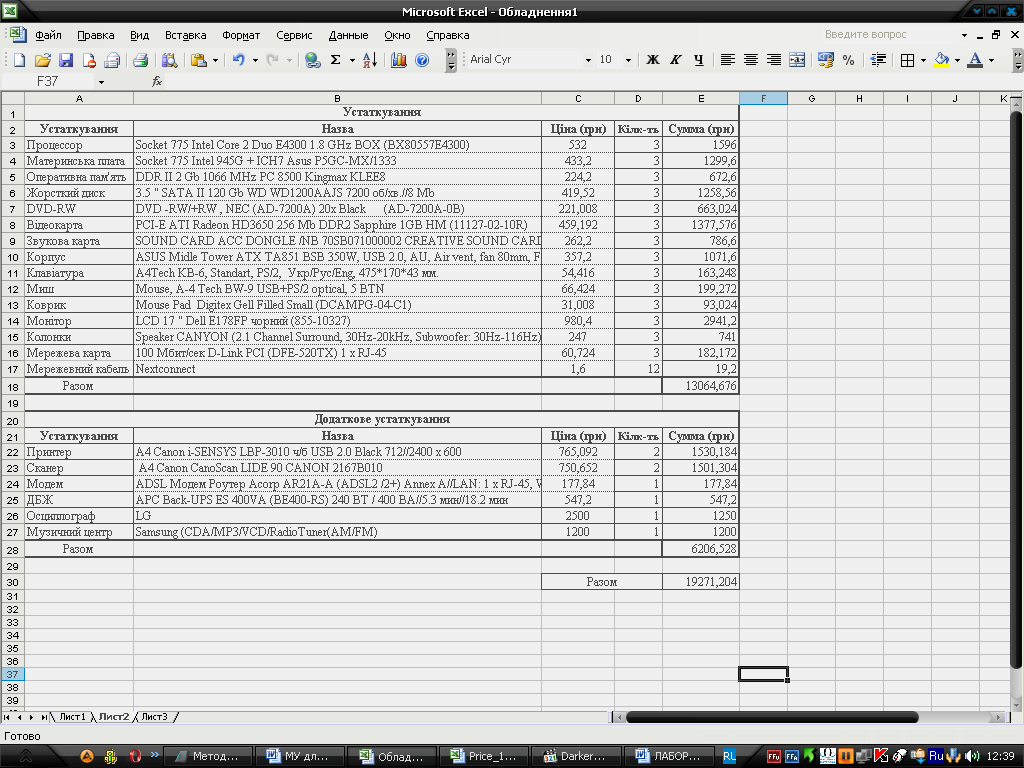Decrease the indent of the cell

pyautogui.click(x=878, y=60)
